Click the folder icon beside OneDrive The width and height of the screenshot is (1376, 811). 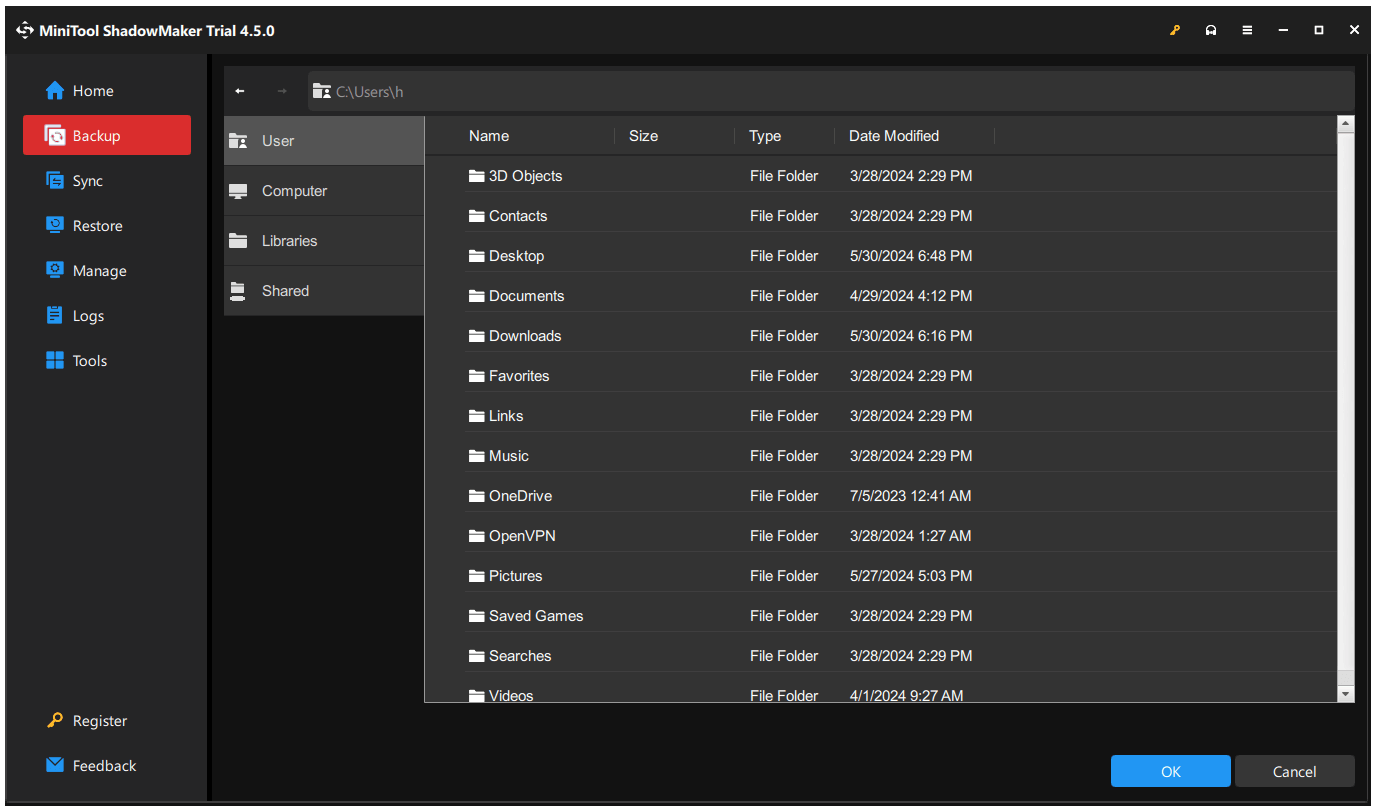[x=477, y=496]
